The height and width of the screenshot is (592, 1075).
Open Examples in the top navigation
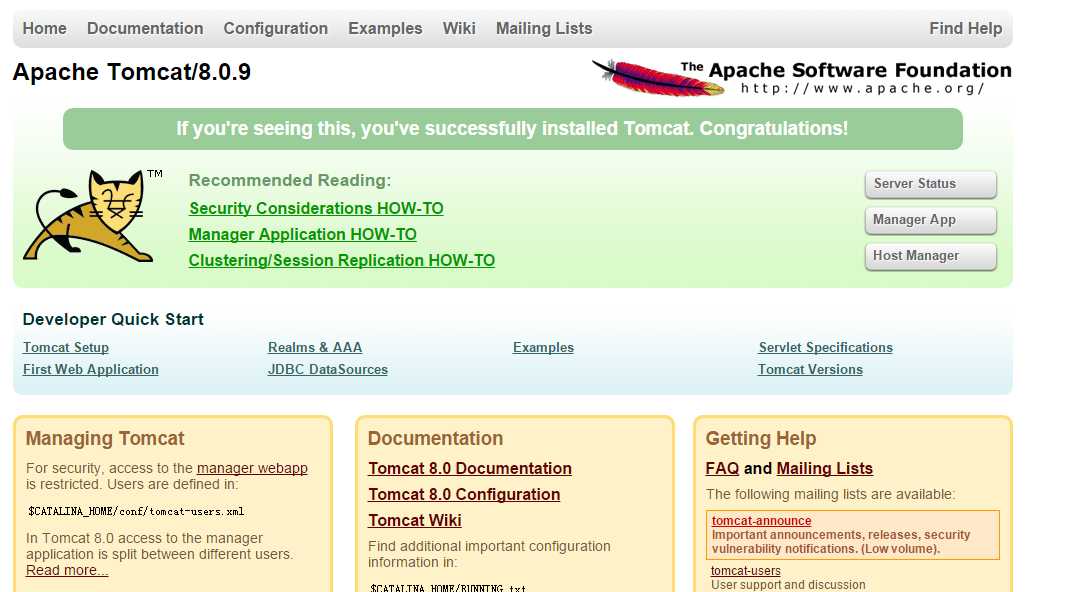[385, 29]
